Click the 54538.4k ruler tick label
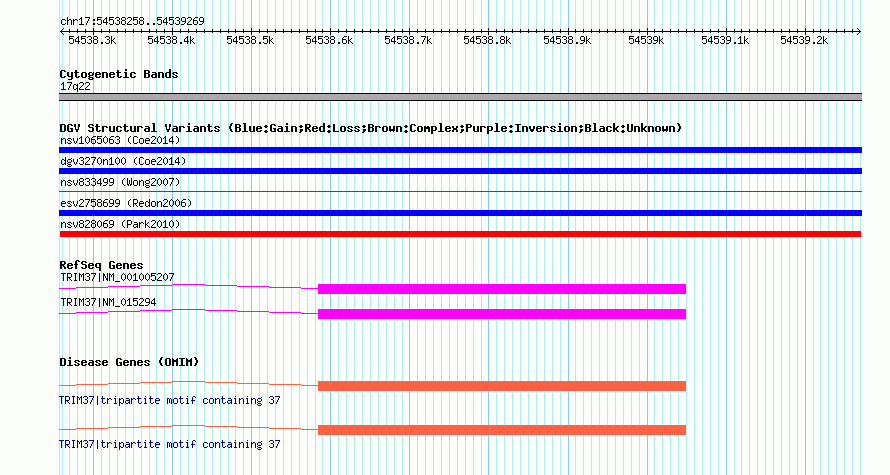890x475 pixels. 171,40
